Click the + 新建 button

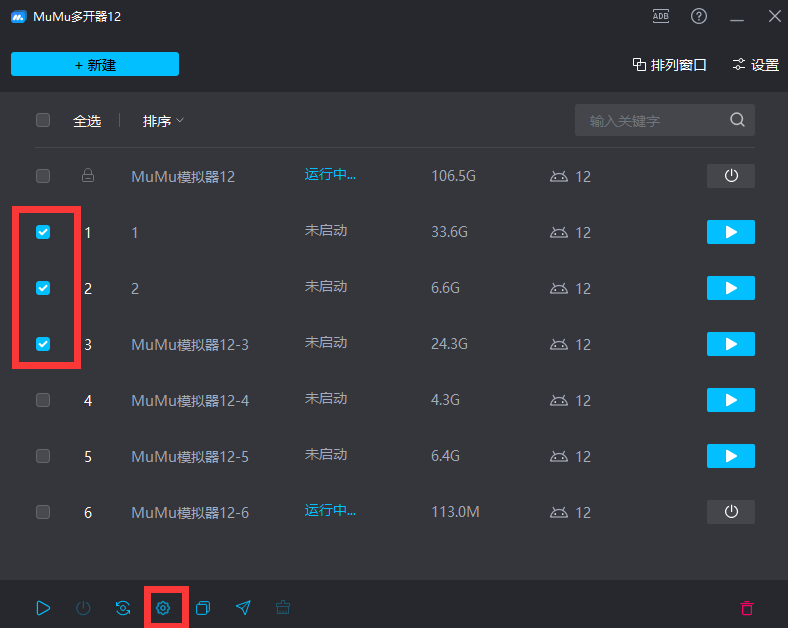[x=95, y=64]
